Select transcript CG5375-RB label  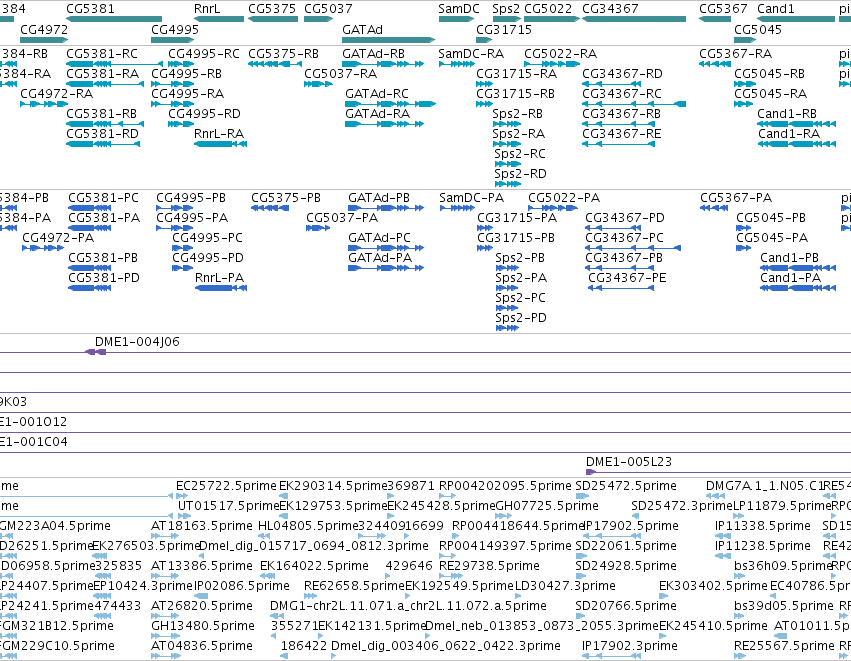(283, 54)
